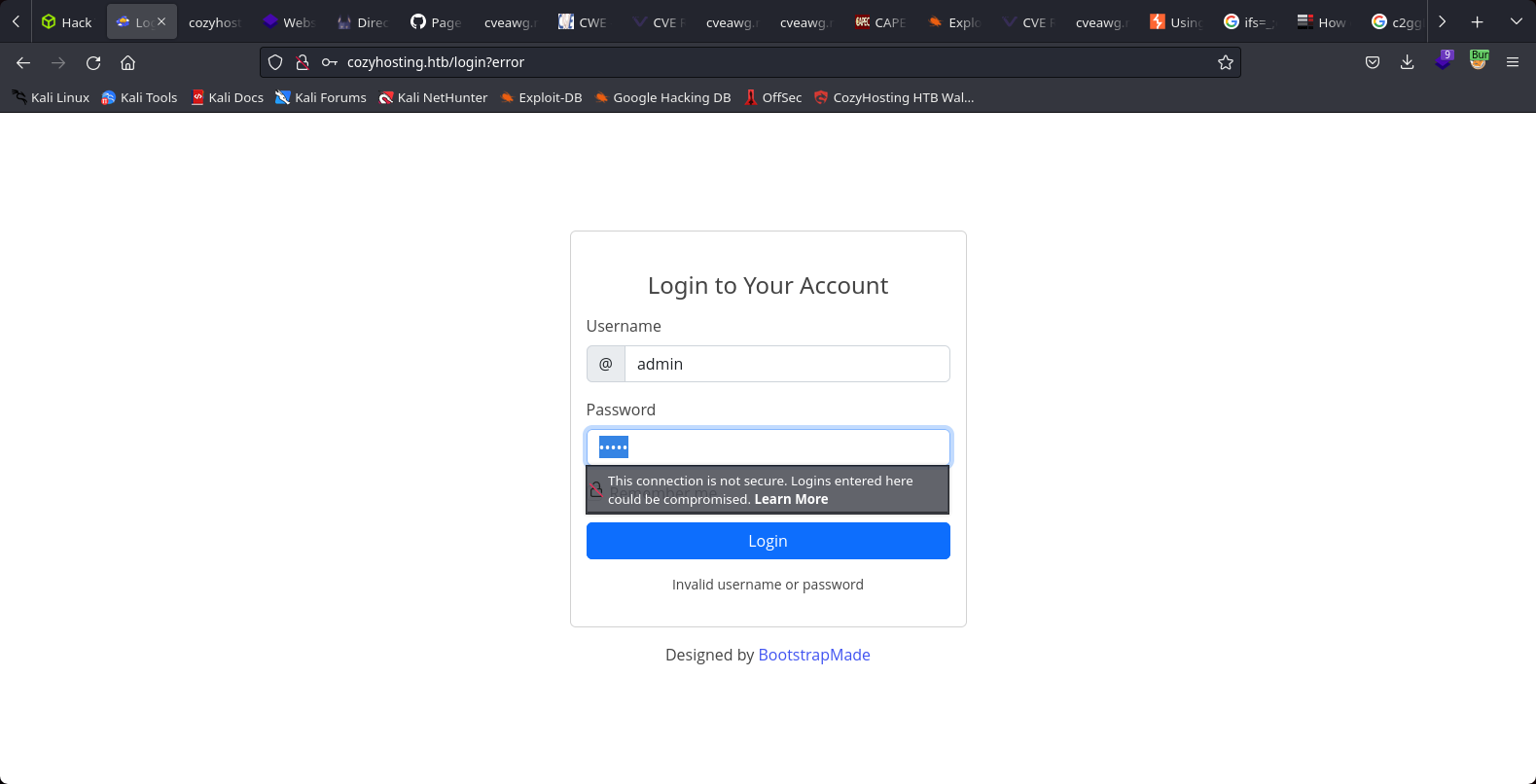List all tabs dropdown
1536x784 pixels.
(x=1516, y=21)
